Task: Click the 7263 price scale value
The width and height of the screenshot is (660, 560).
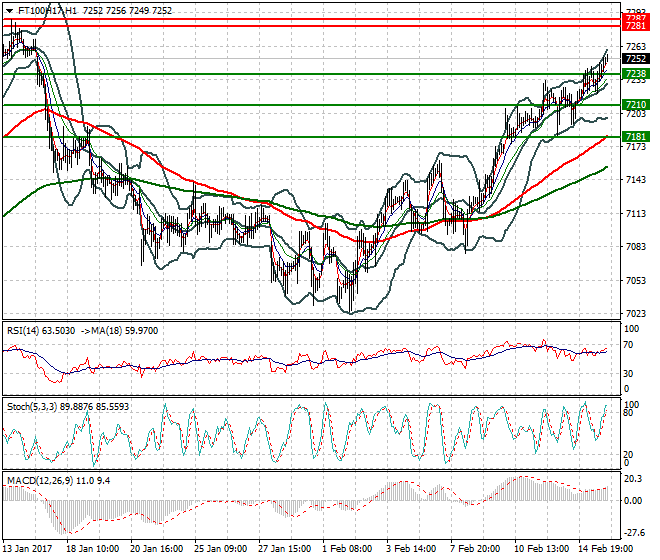Action: tap(636, 47)
